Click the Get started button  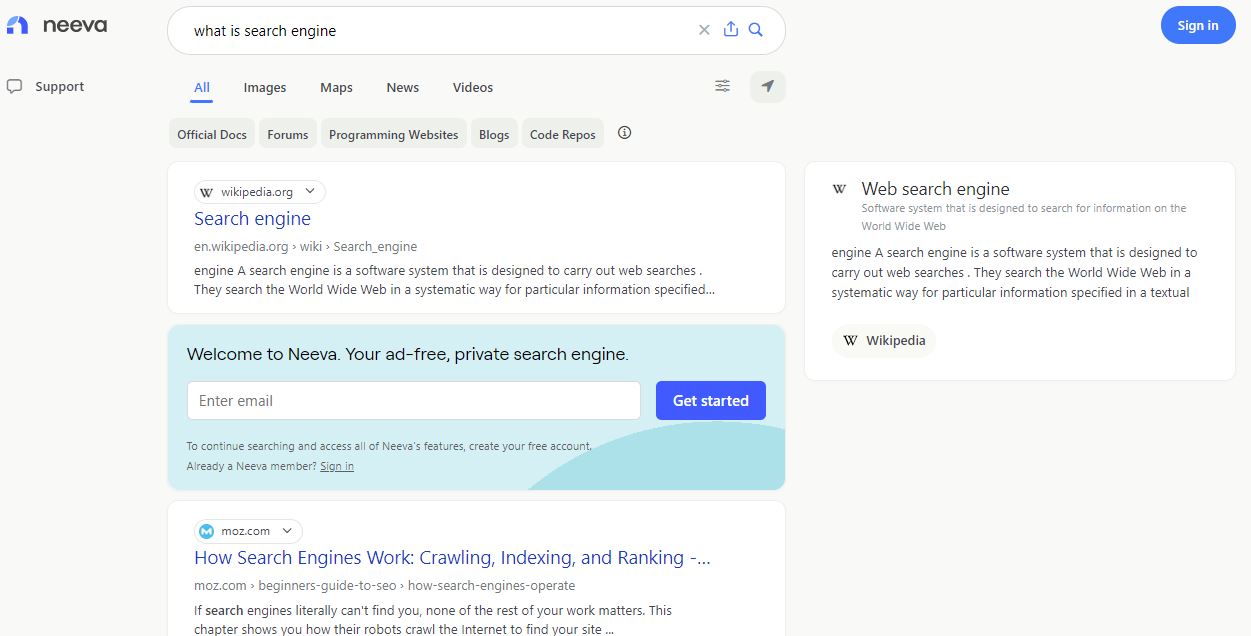pos(711,400)
